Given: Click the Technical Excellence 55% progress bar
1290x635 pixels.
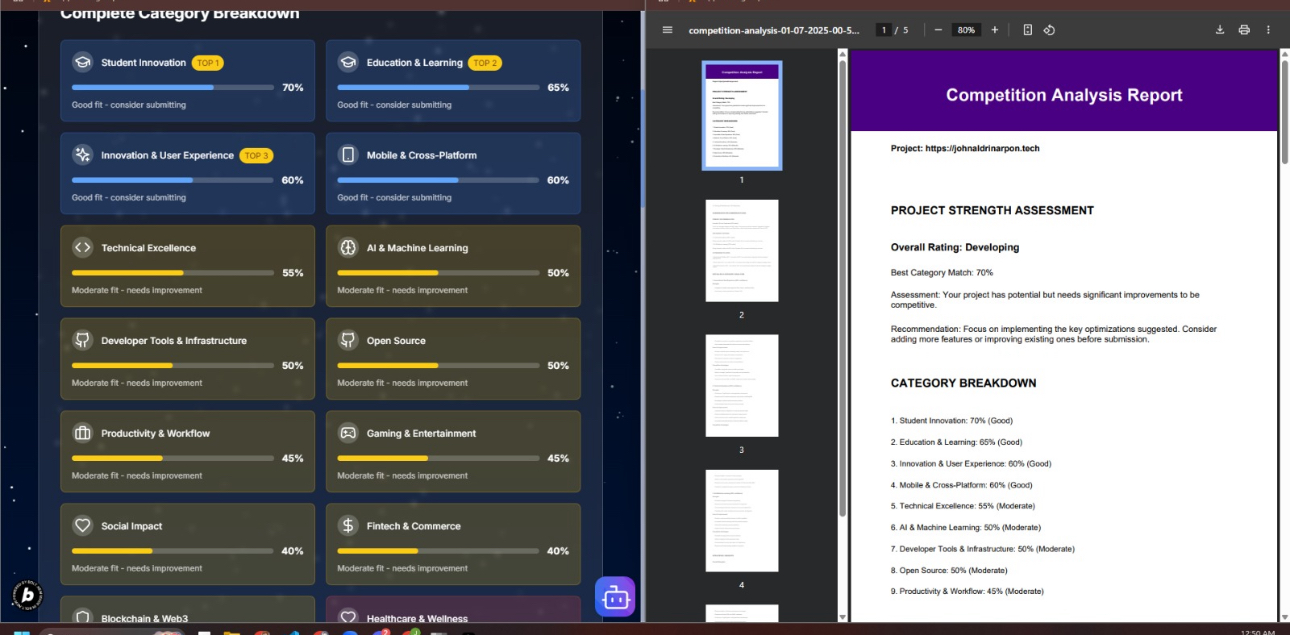Looking at the screenshot, I should 173,273.
